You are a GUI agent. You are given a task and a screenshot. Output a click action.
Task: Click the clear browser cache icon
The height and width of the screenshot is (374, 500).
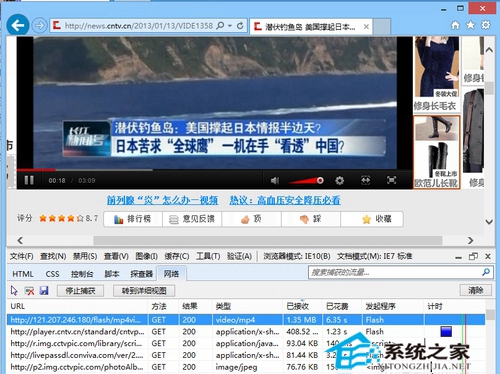(x=29, y=291)
